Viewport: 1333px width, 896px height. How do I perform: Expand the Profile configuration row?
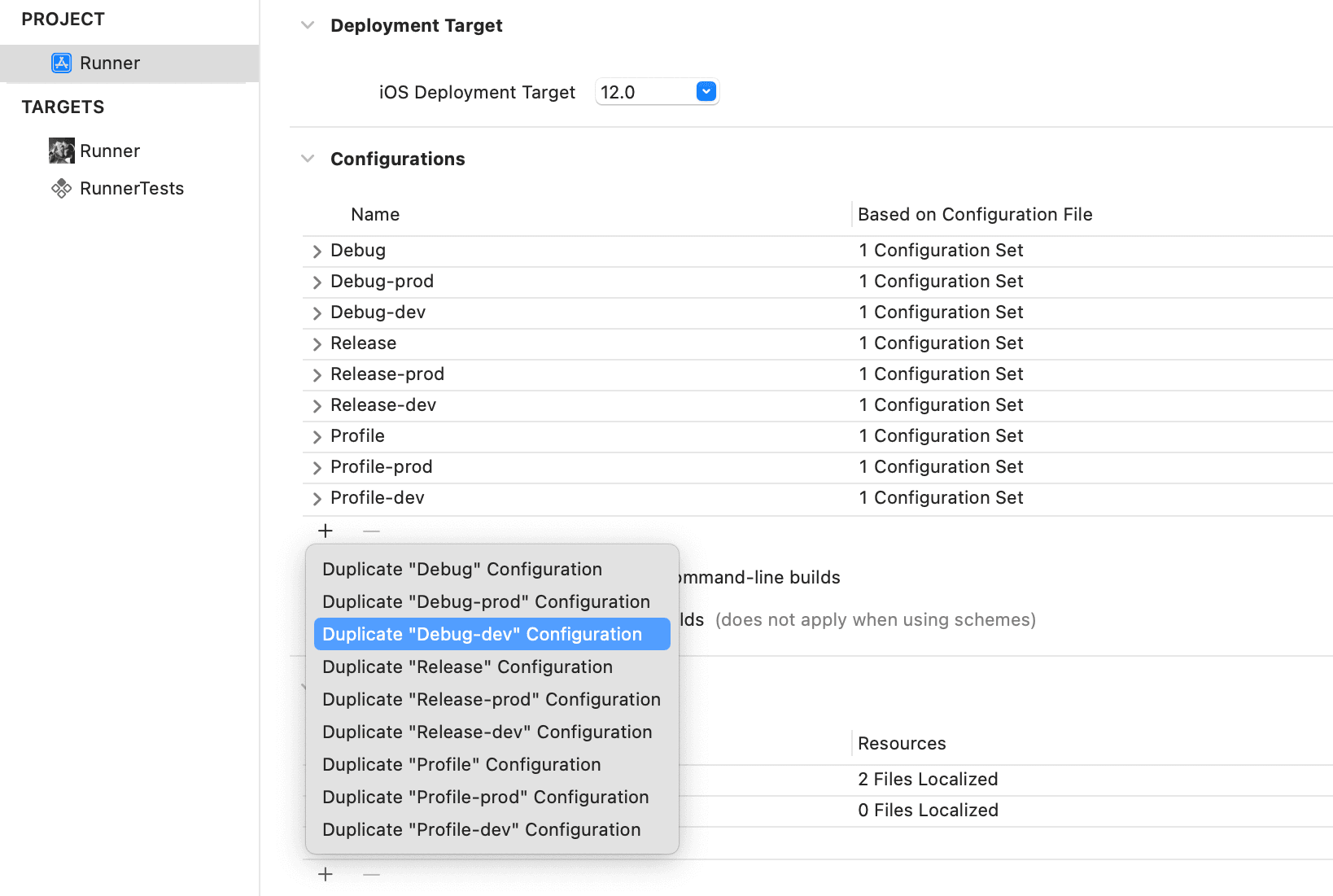tap(317, 437)
